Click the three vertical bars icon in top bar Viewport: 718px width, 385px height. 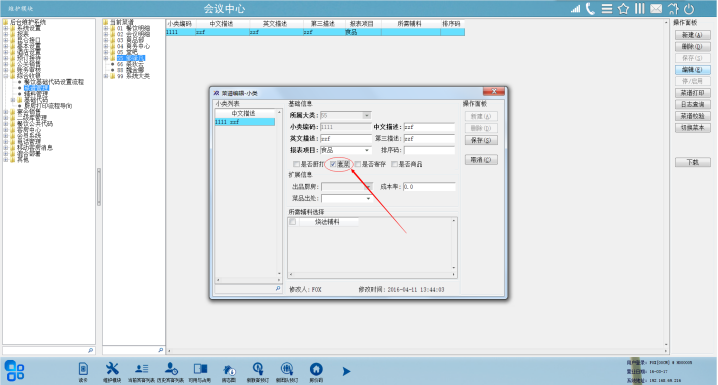point(640,9)
